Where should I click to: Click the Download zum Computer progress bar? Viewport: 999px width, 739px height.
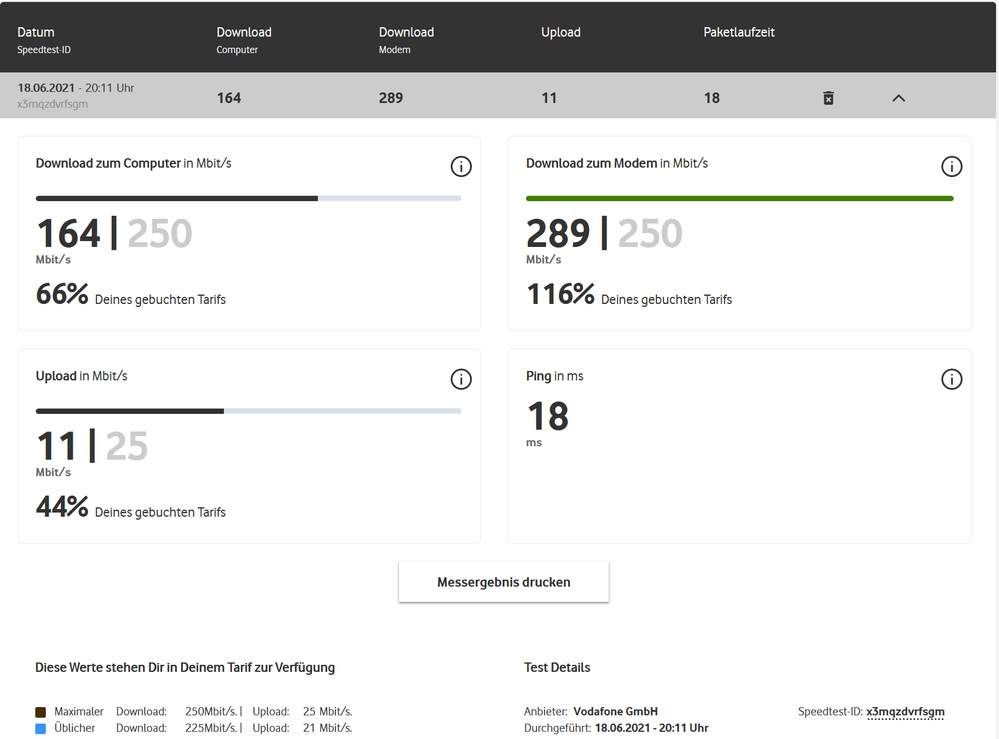click(248, 198)
